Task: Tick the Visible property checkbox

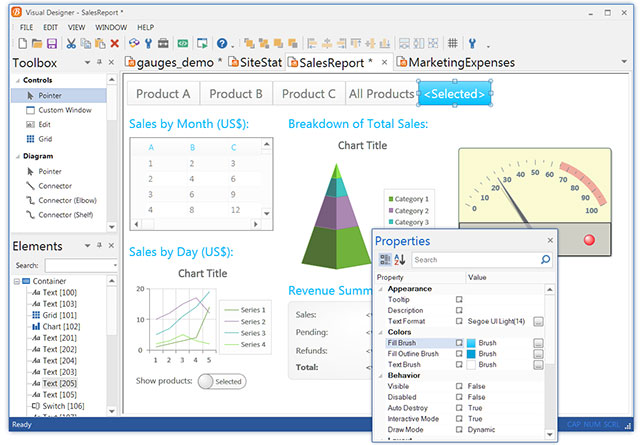Action: [459, 386]
